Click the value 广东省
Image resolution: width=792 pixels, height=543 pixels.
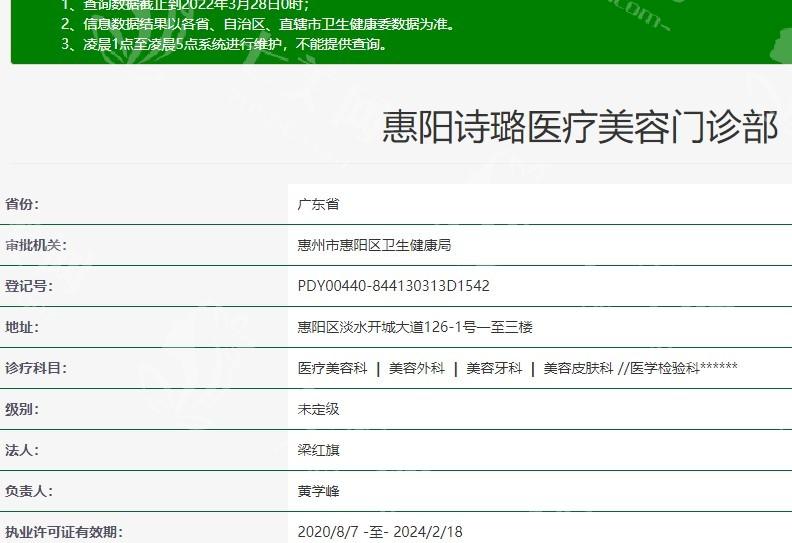[318, 204]
